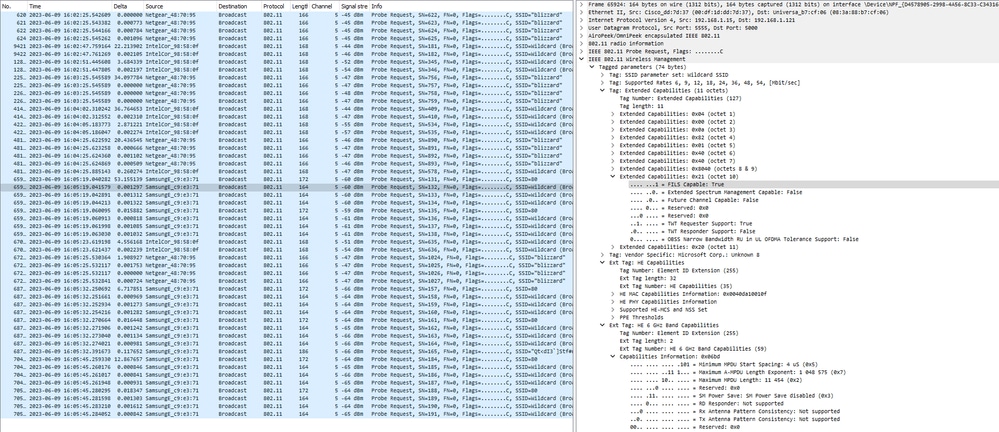999x432 pixels.
Task: Expand the PPE Thresholds node
Action: 614,317
